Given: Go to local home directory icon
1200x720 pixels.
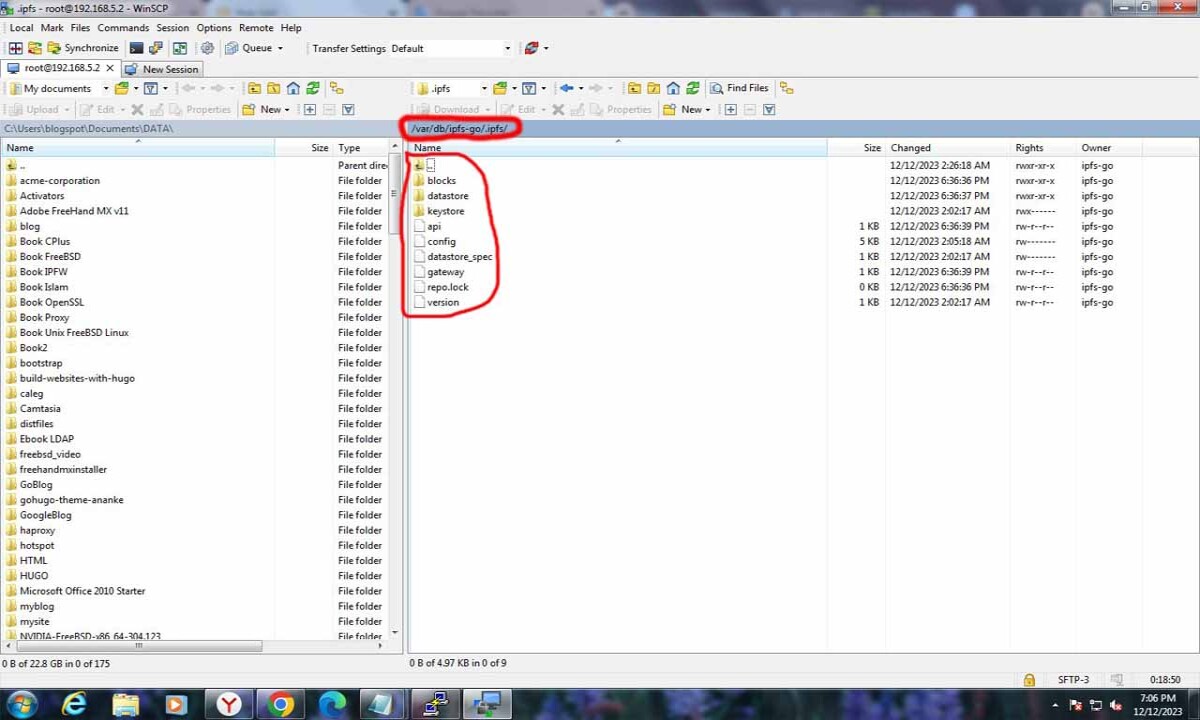Looking at the screenshot, I should (293, 88).
